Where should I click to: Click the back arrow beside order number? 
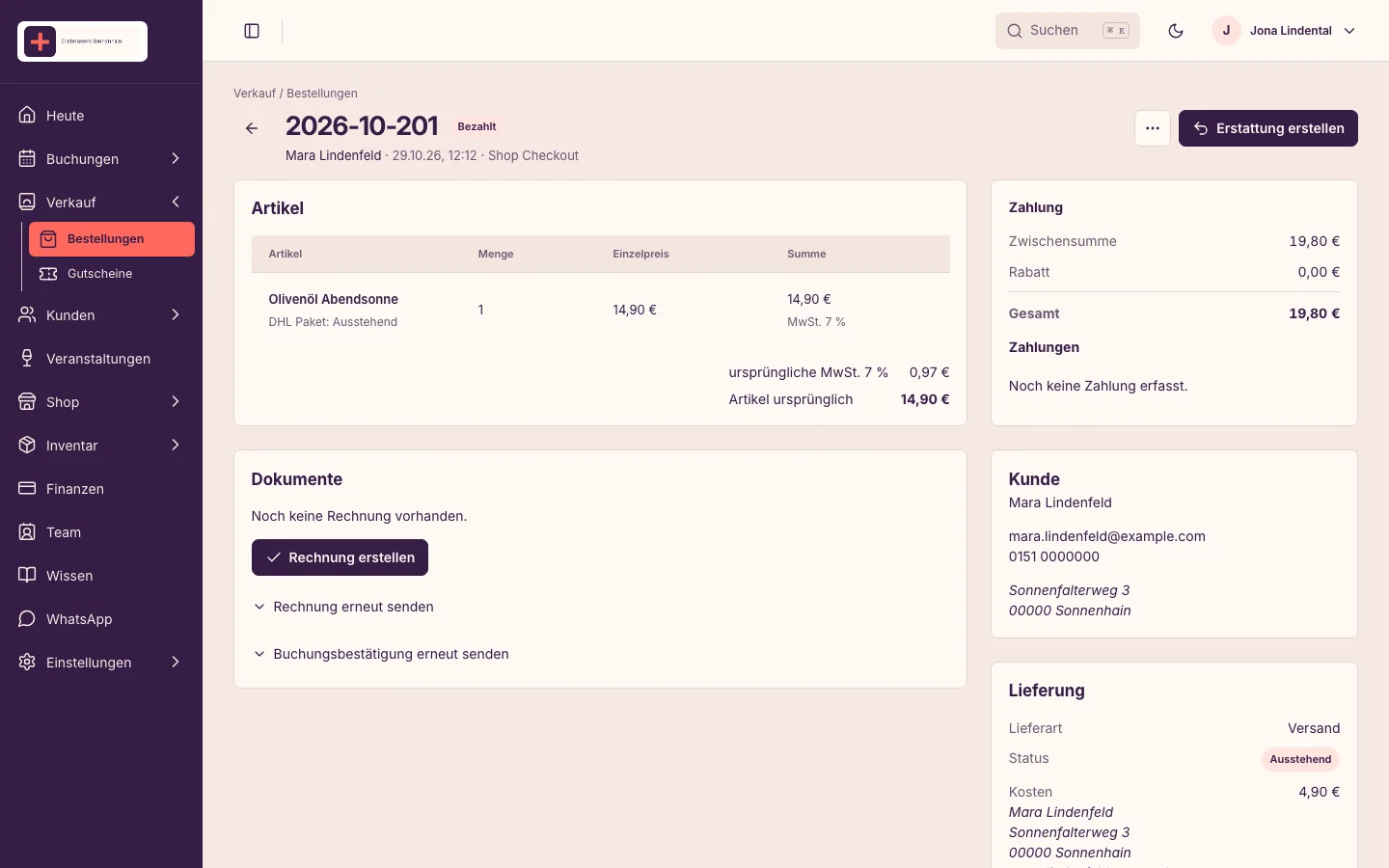[x=252, y=128]
